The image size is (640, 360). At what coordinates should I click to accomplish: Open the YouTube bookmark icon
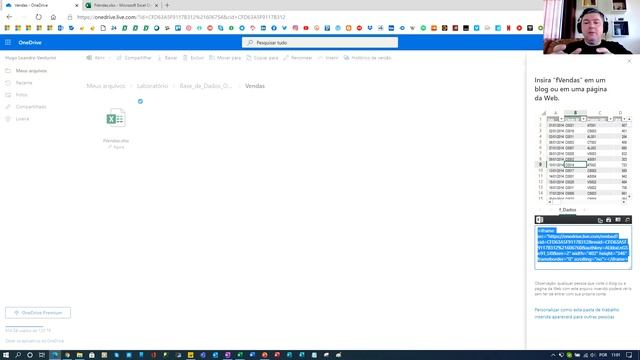(306, 28)
